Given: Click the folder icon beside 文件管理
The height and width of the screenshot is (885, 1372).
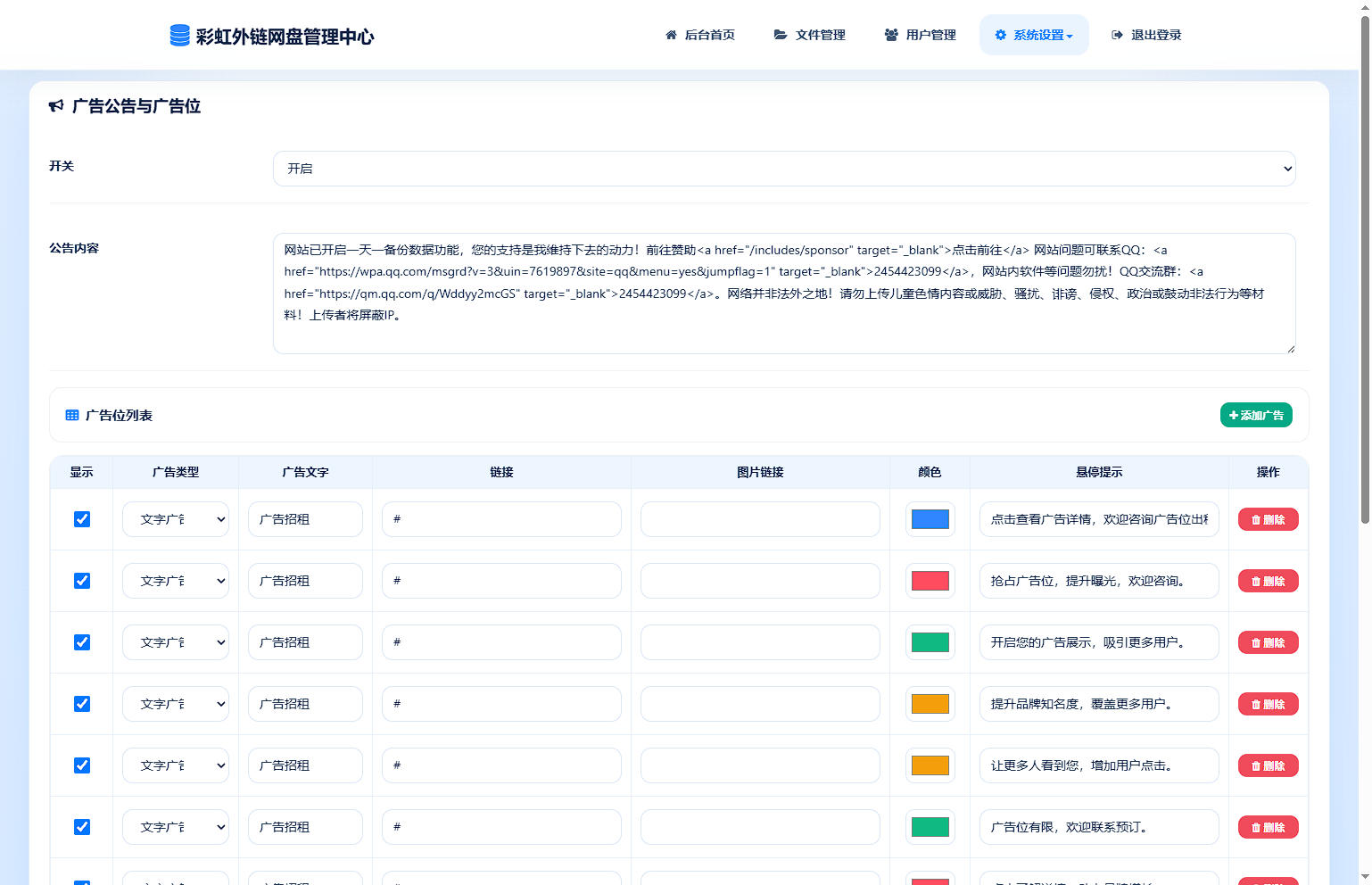Looking at the screenshot, I should pyautogui.click(x=781, y=35).
